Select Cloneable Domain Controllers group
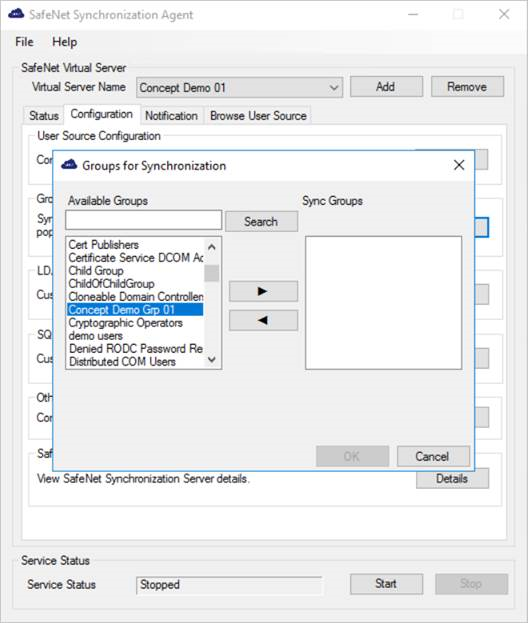The image size is (528, 623). (x=135, y=297)
